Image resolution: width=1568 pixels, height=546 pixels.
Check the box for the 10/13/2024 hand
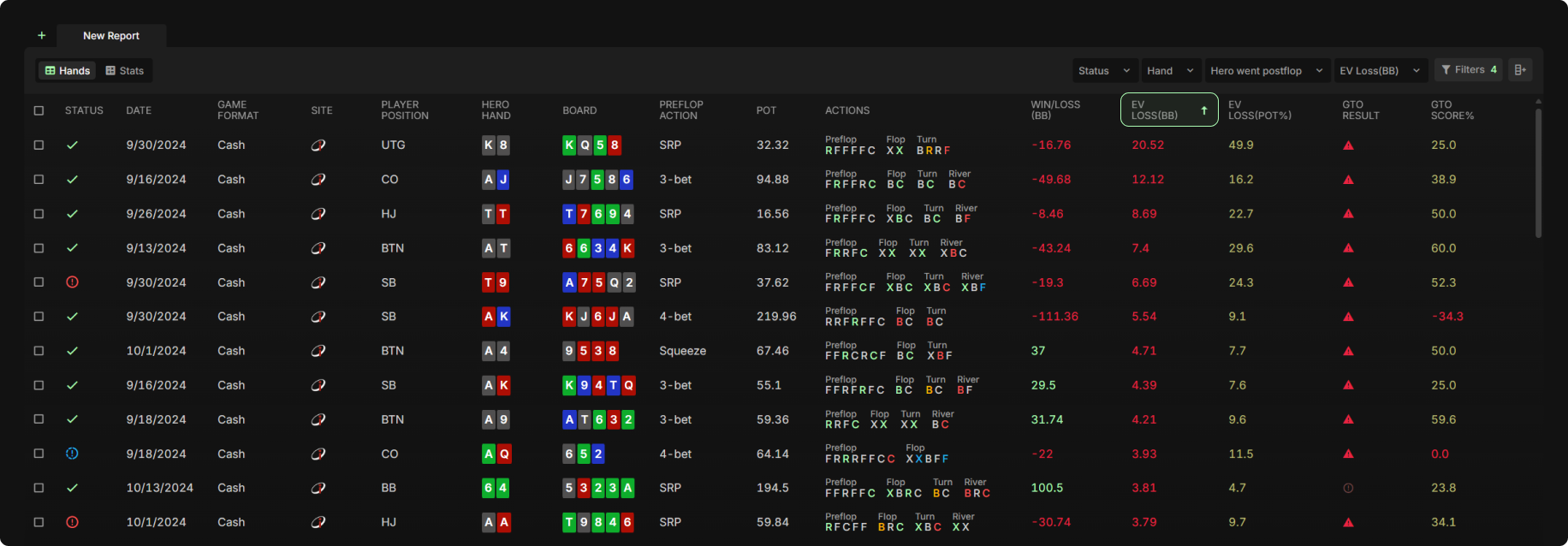click(x=39, y=488)
